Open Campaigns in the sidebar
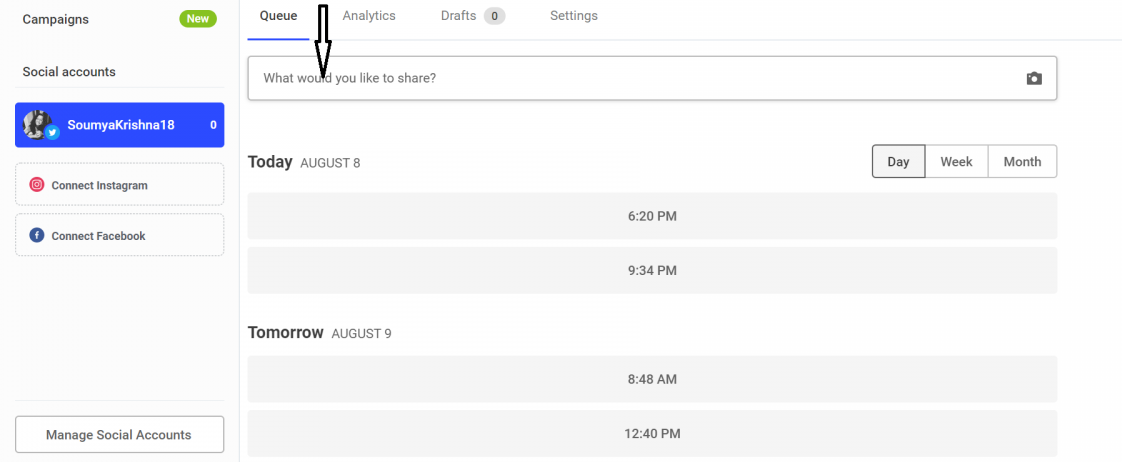1122x462 pixels. [x=56, y=19]
